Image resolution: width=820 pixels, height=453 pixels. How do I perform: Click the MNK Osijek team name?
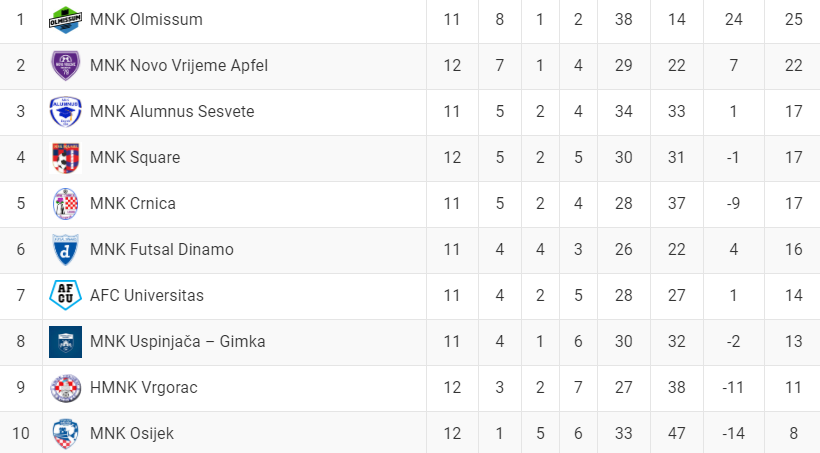point(132,434)
